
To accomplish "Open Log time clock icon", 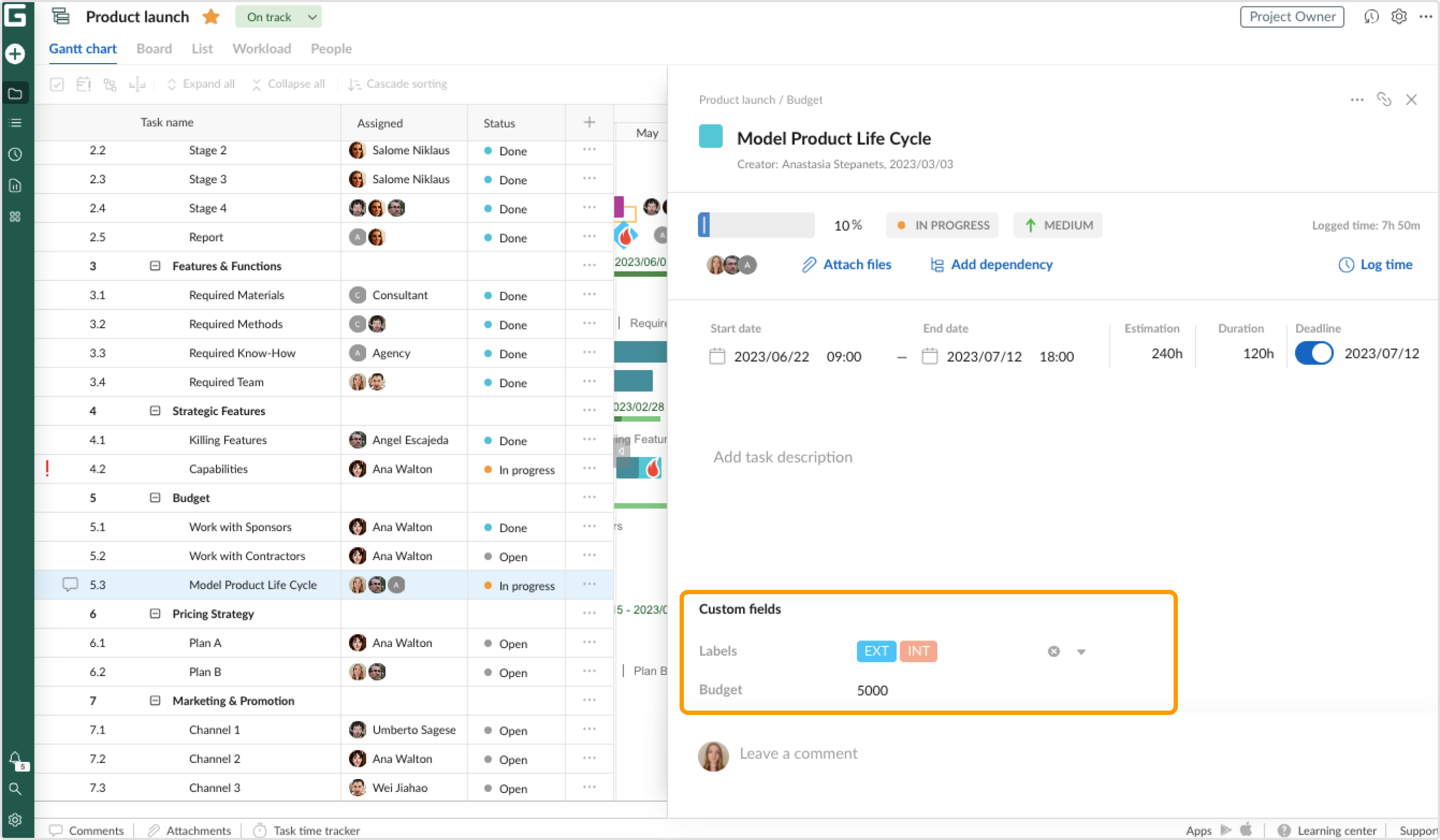I will point(1346,265).
